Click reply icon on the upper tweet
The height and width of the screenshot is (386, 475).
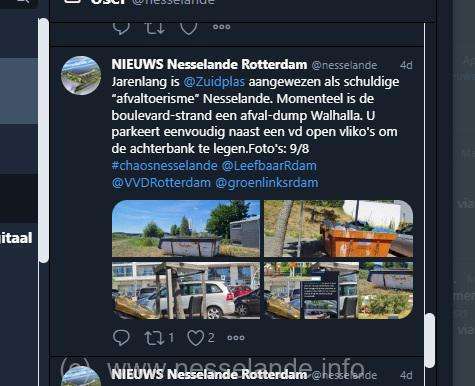point(121,28)
